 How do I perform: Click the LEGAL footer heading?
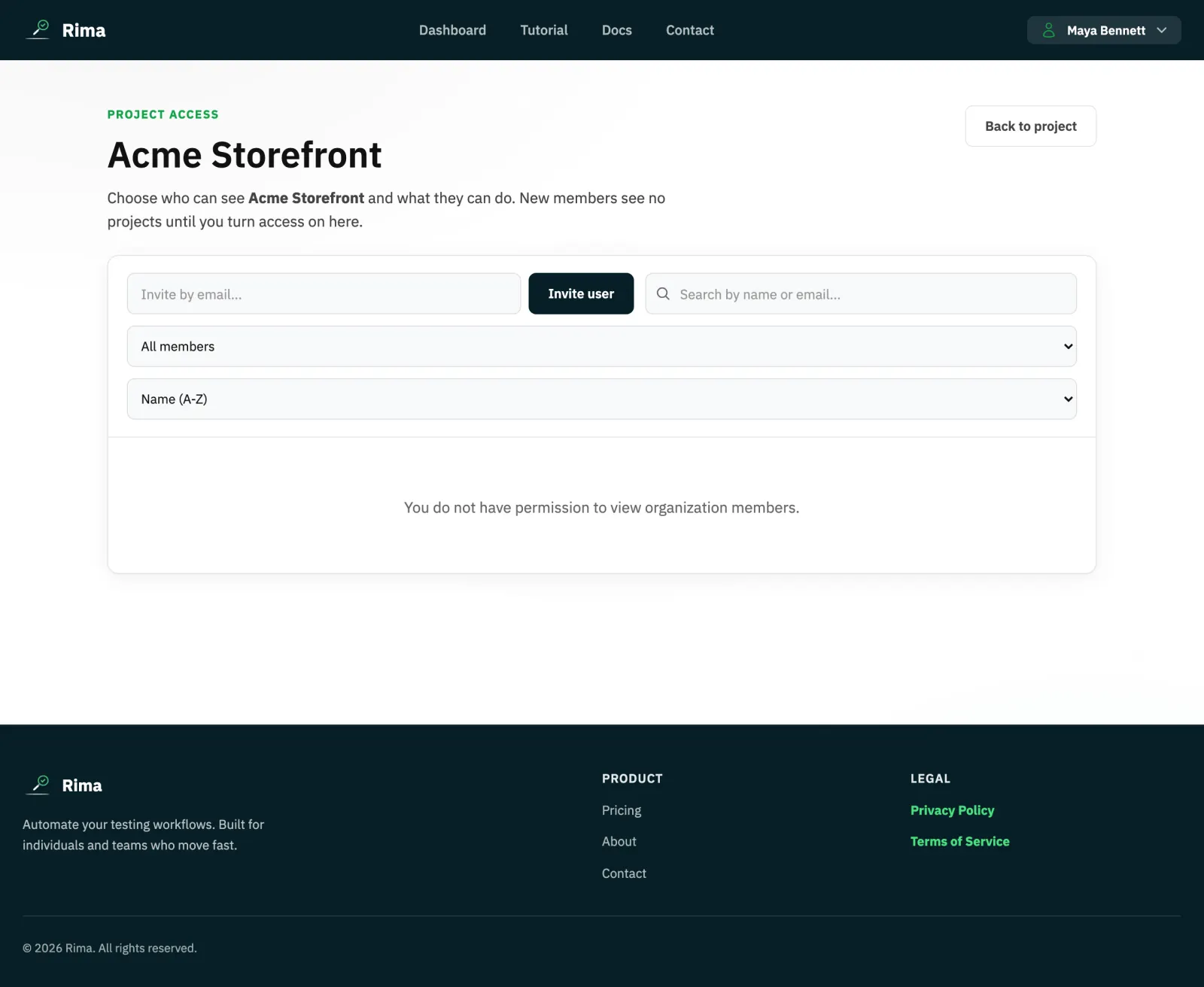tap(930, 779)
